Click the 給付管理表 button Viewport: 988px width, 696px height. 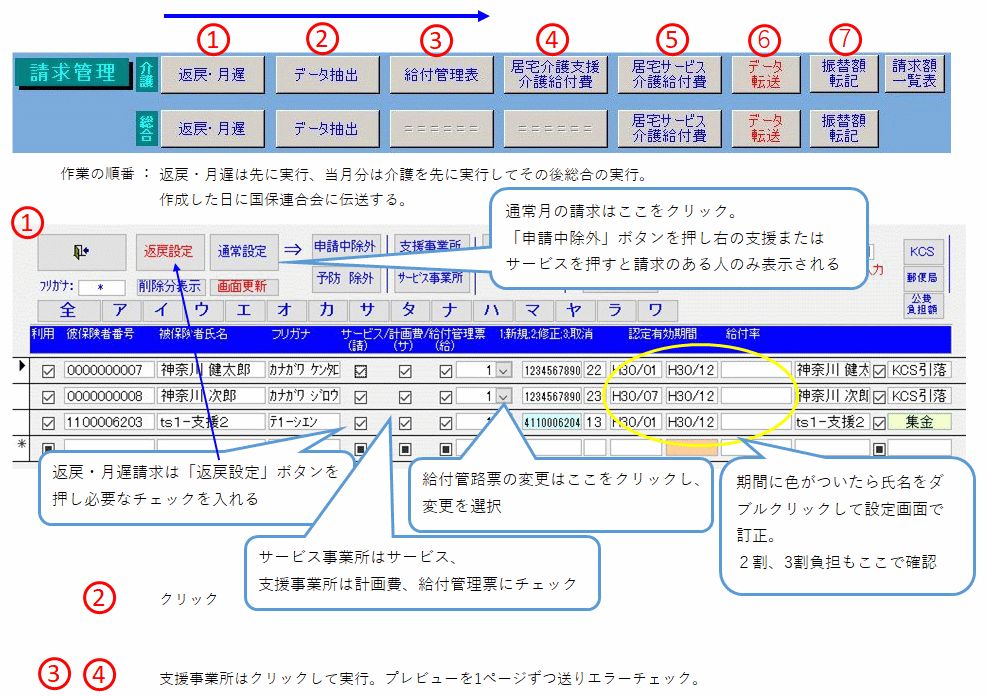coord(441,74)
